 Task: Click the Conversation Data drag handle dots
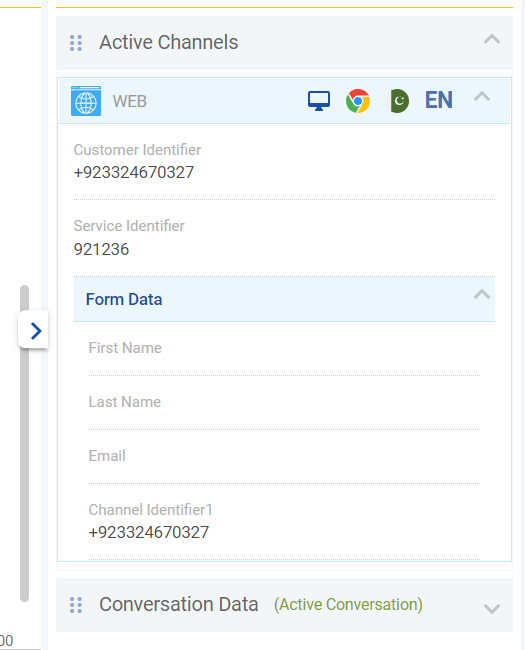(x=76, y=605)
